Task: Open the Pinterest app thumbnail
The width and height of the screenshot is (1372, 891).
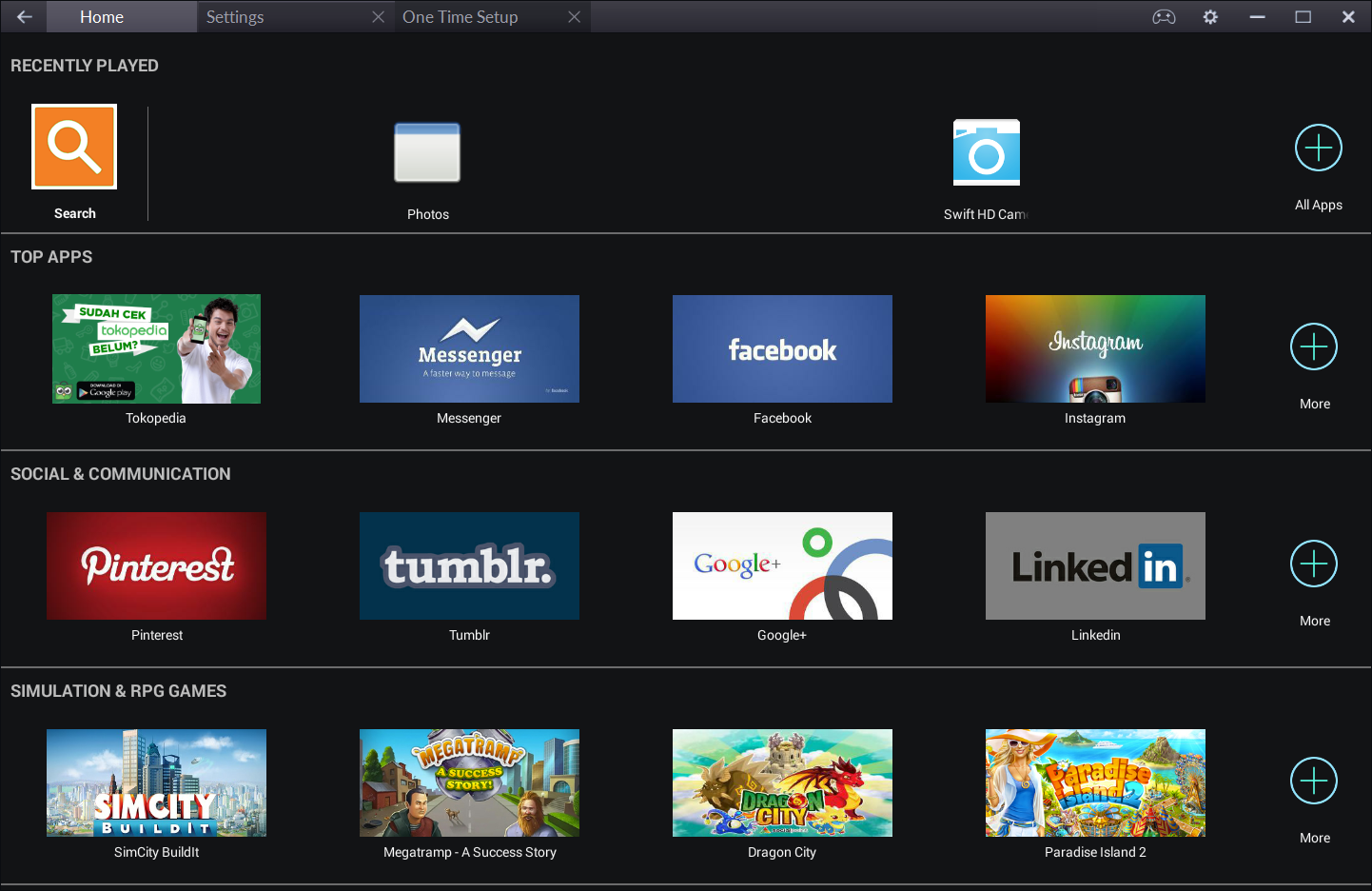Action: click(156, 565)
